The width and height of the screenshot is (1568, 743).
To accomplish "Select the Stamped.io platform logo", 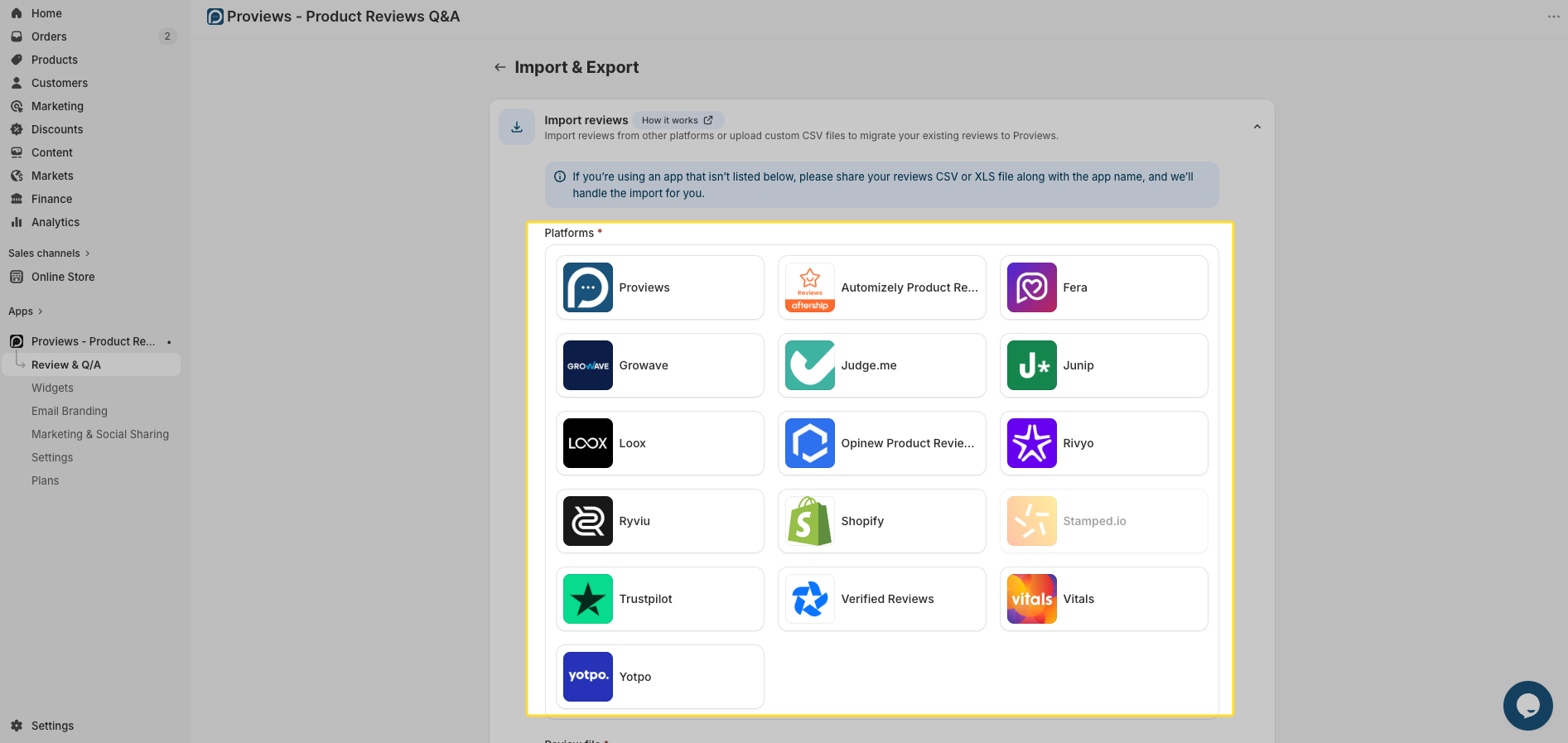I will [x=1032, y=521].
